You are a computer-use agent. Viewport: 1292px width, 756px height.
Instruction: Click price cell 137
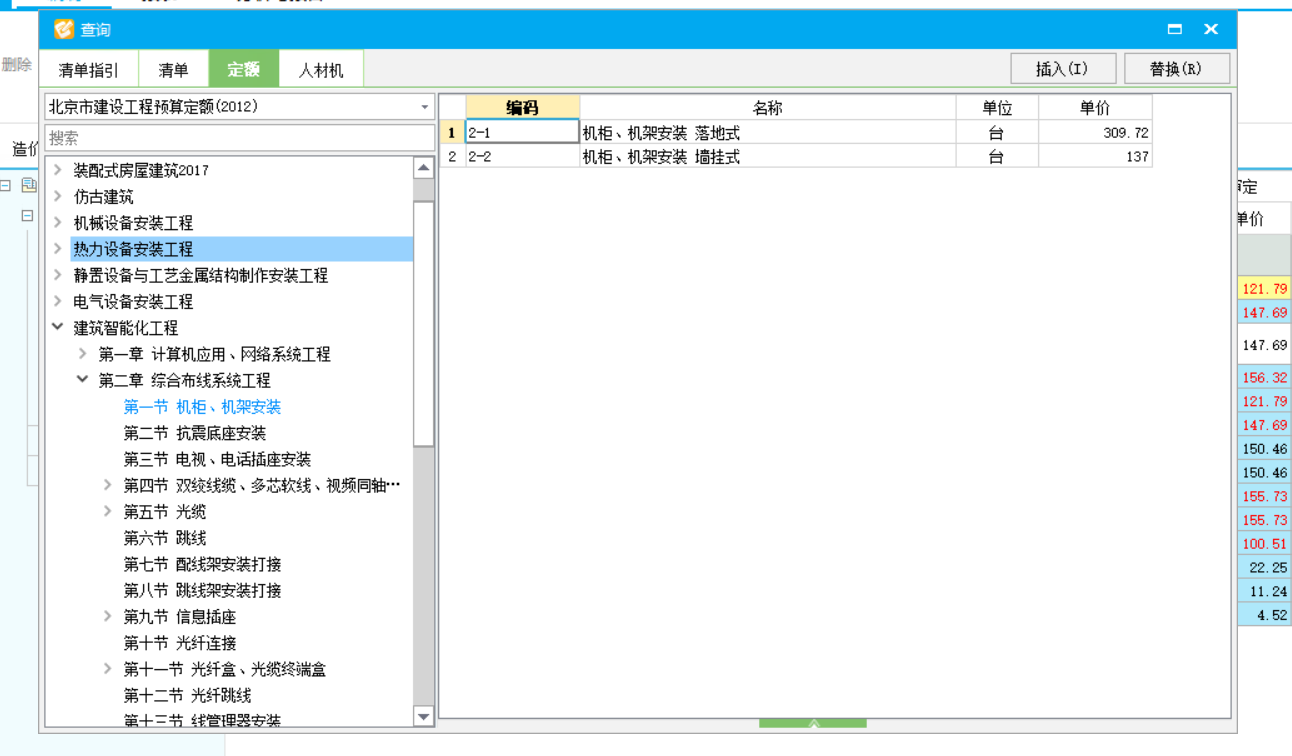[x=1095, y=156]
